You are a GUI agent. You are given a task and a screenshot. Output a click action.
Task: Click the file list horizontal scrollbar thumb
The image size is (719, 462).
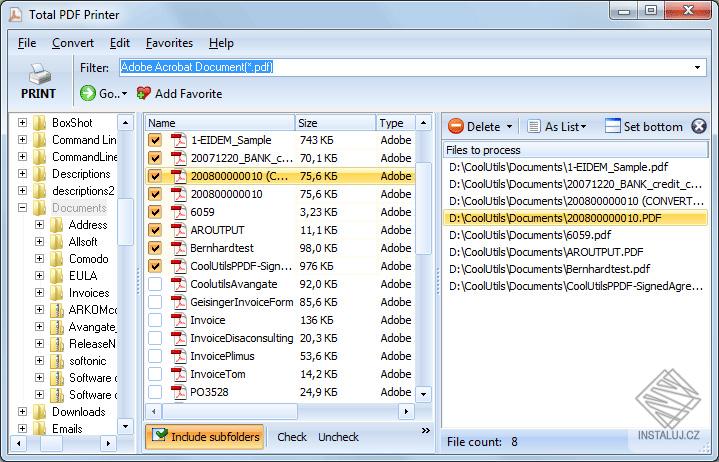coord(230,411)
